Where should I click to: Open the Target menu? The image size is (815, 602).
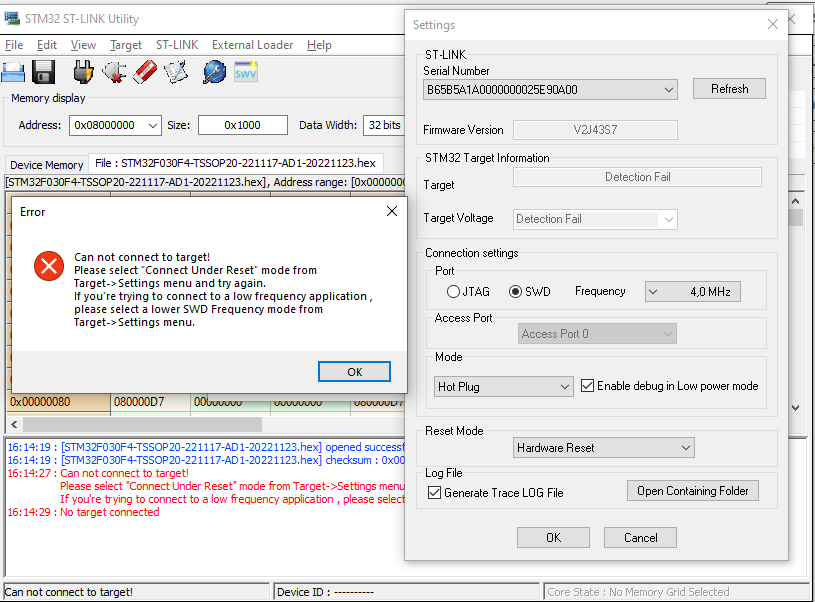click(126, 45)
